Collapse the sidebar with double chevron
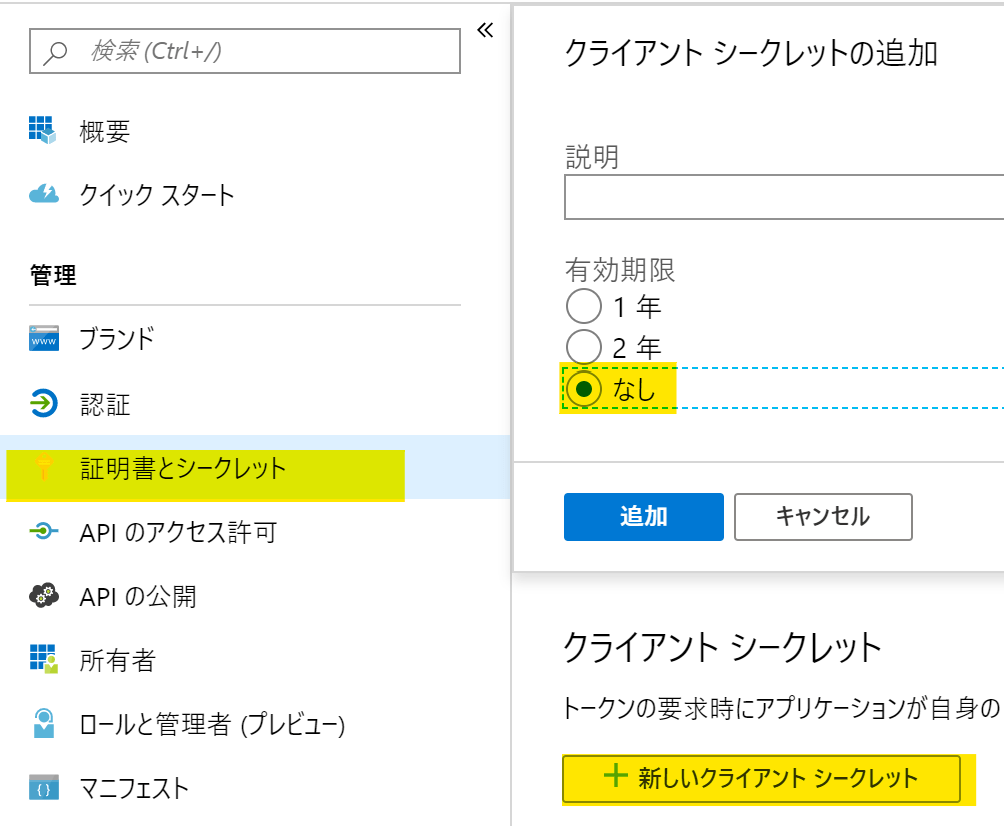This screenshot has width=1004, height=826. click(x=485, y=30)
